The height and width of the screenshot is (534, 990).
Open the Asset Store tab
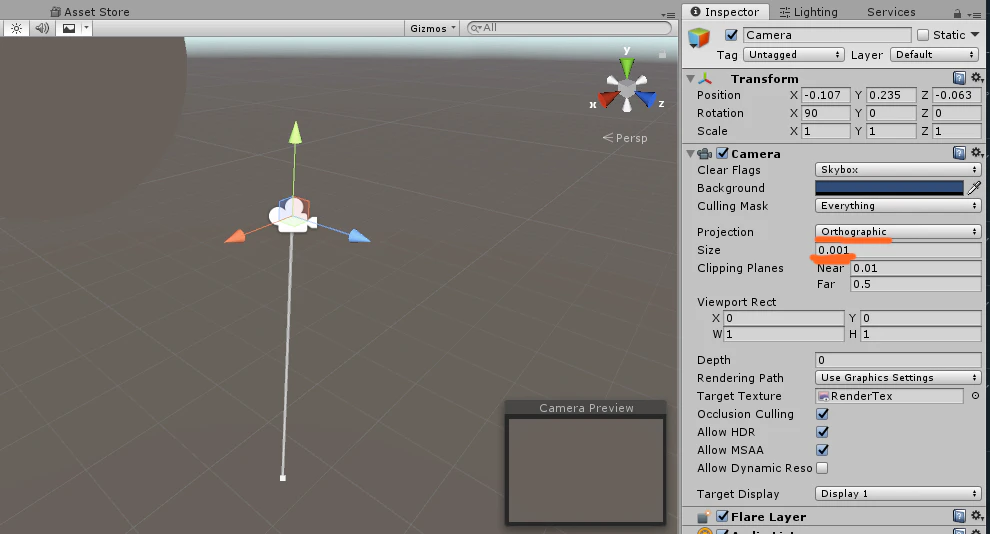(90, 11)
